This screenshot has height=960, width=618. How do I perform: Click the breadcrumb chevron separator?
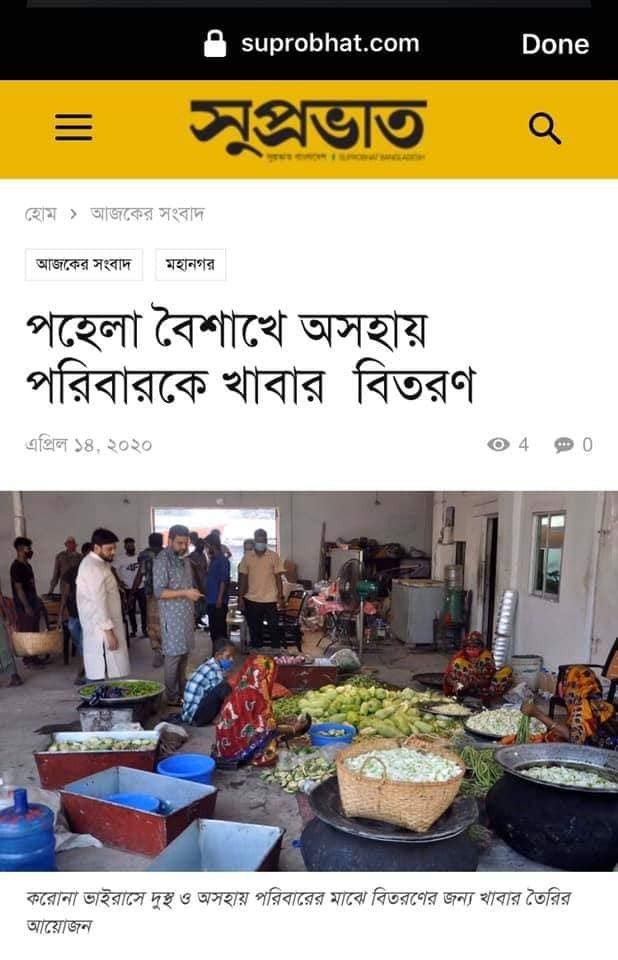point(73,214)
